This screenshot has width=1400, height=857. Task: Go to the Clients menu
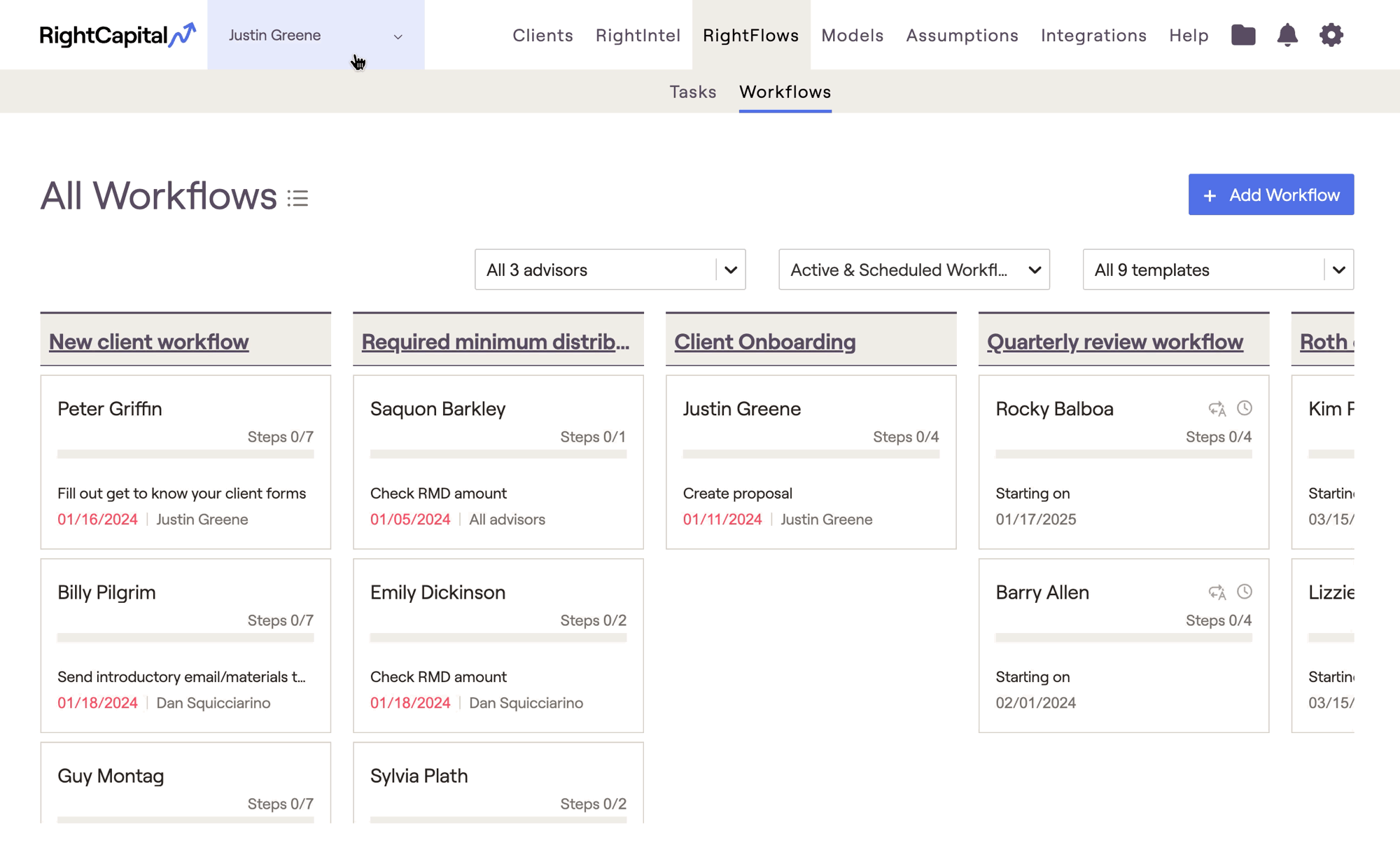(x=542, y=35)
